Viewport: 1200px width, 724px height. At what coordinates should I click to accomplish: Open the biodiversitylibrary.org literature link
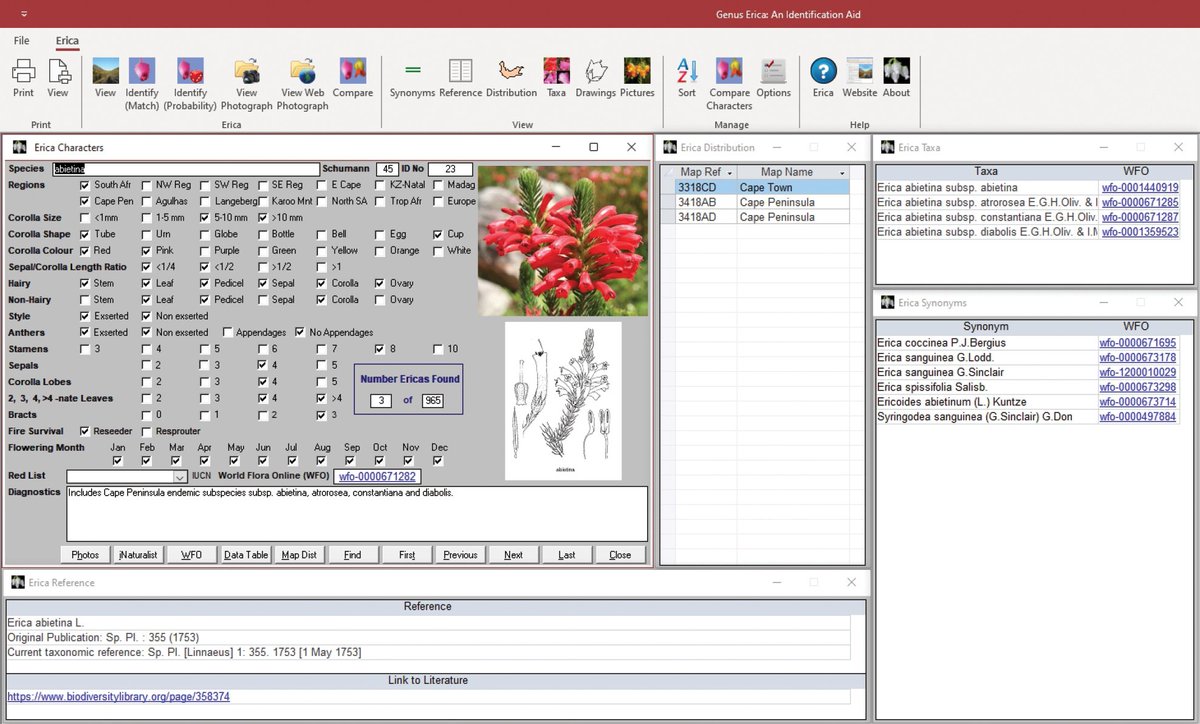point(118,696)
